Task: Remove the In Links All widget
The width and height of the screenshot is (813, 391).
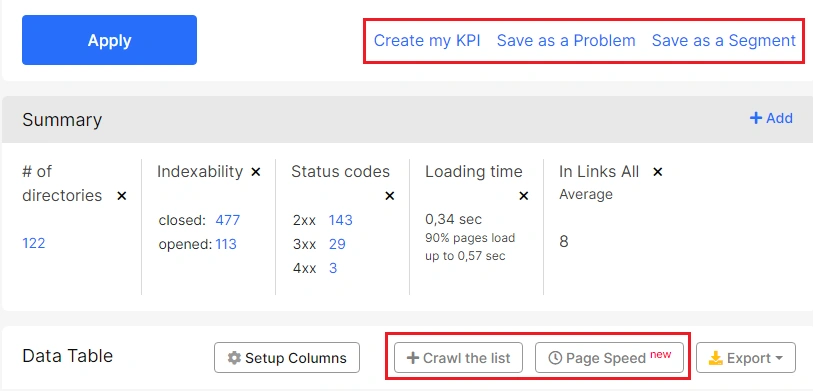Action: pyautogui.click(x=657, y=172)
